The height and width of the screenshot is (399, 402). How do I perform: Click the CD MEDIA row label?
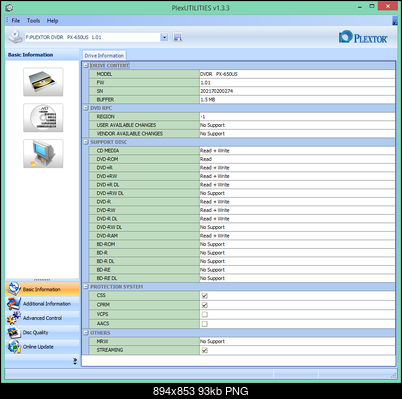[x=108, y=151]
